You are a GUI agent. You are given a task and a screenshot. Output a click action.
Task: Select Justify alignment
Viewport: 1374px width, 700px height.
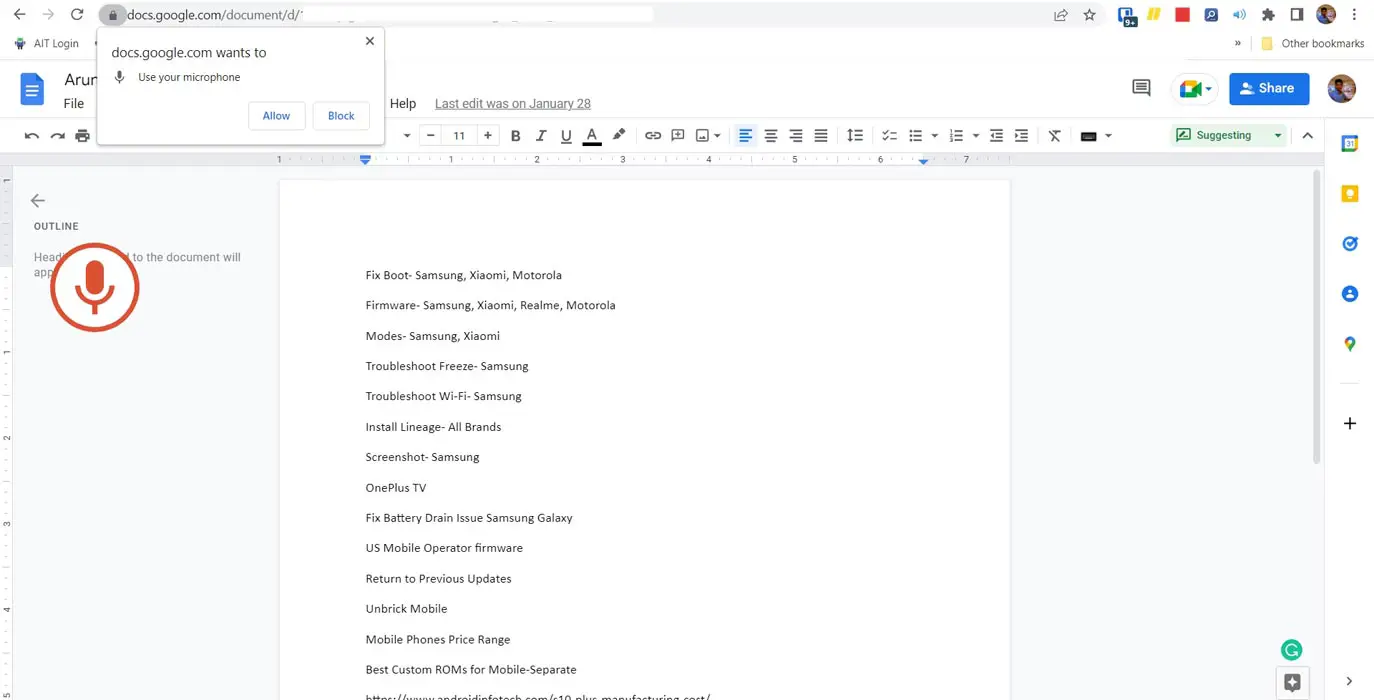pyautogui.click(x=821, y=136)
